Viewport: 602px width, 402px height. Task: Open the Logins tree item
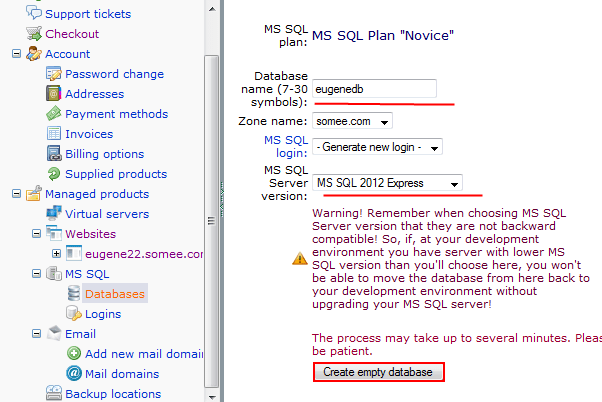[x=103, y=314]
